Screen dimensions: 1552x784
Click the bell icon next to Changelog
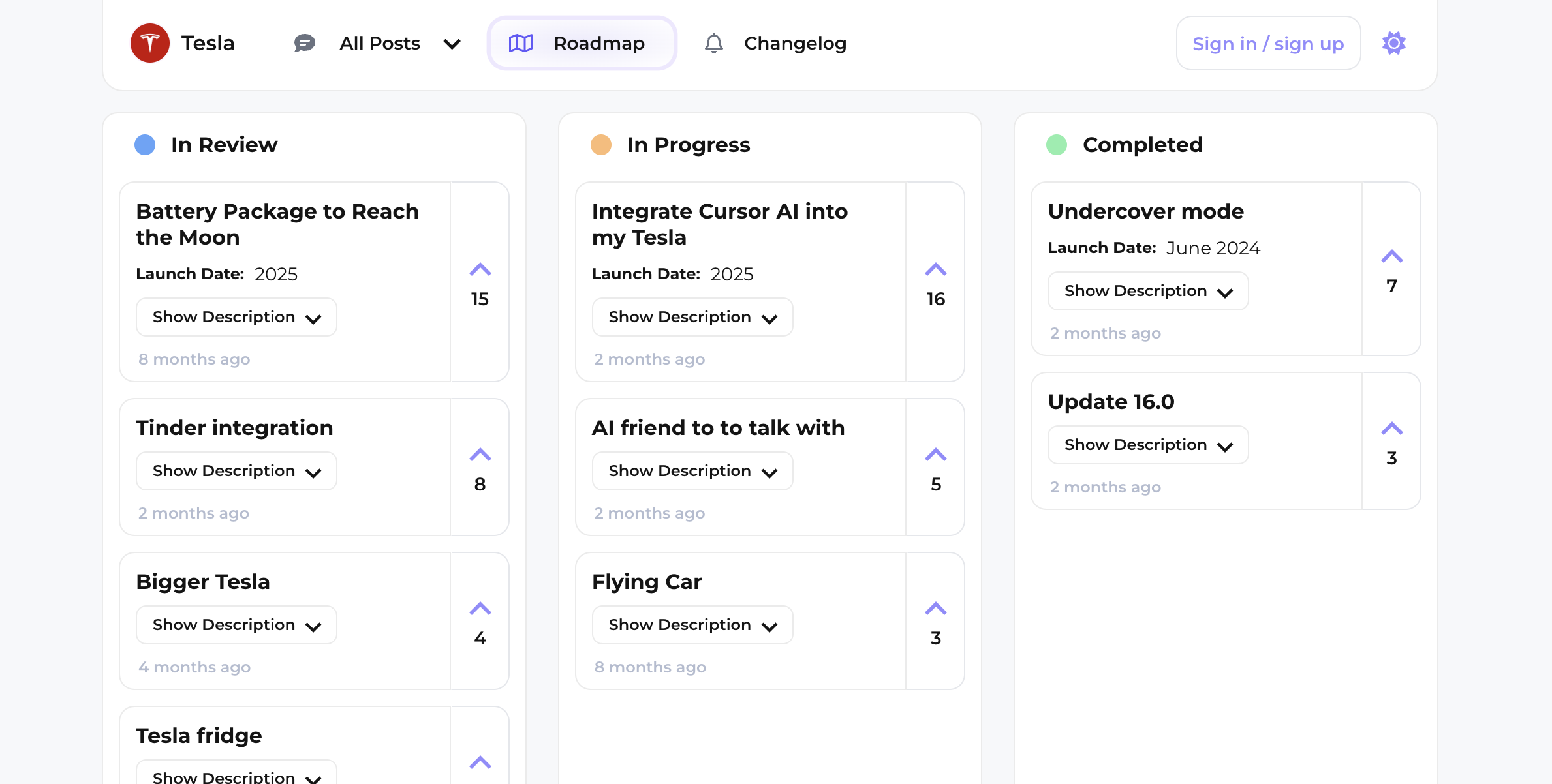click(713, 43)
